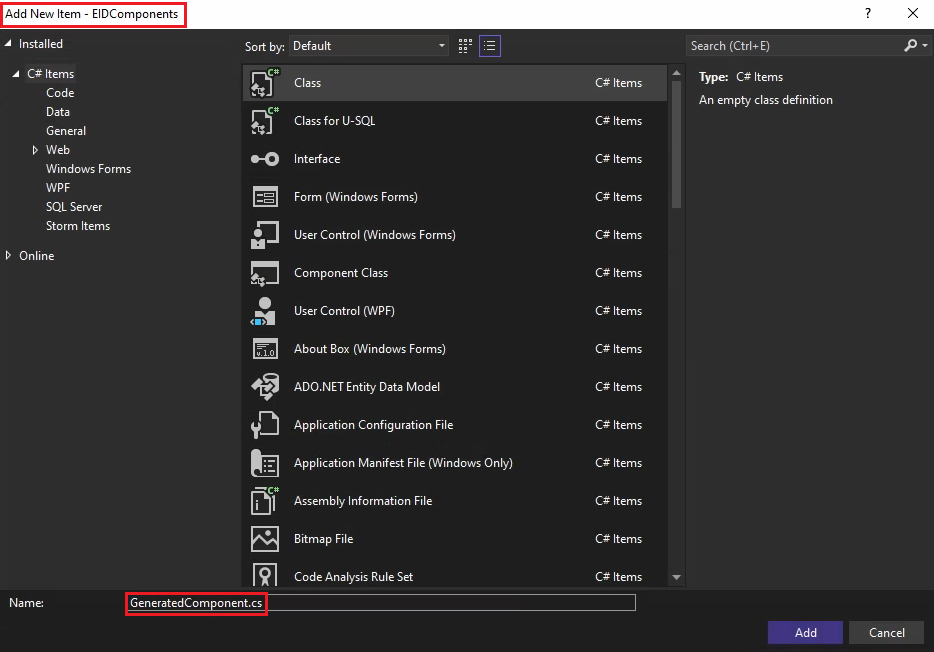Collapse the Installed tree node

point(8,43)
